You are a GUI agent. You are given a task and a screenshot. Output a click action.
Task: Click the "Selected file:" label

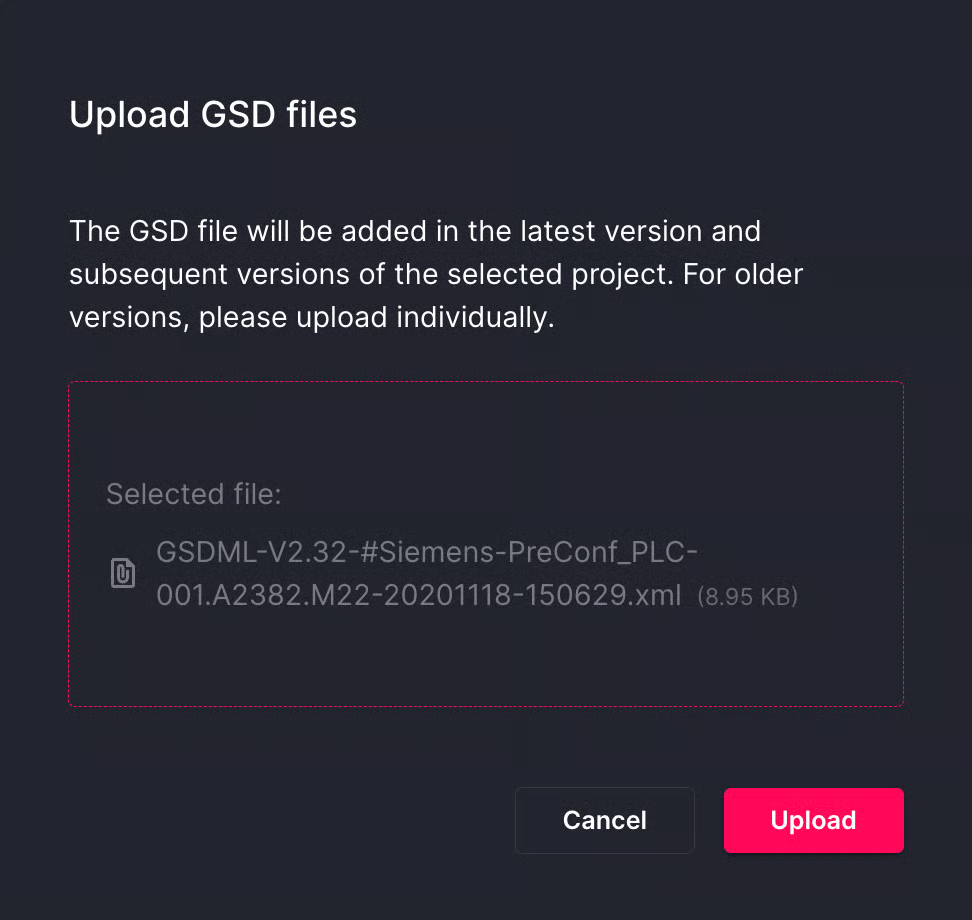coord(194,494)
